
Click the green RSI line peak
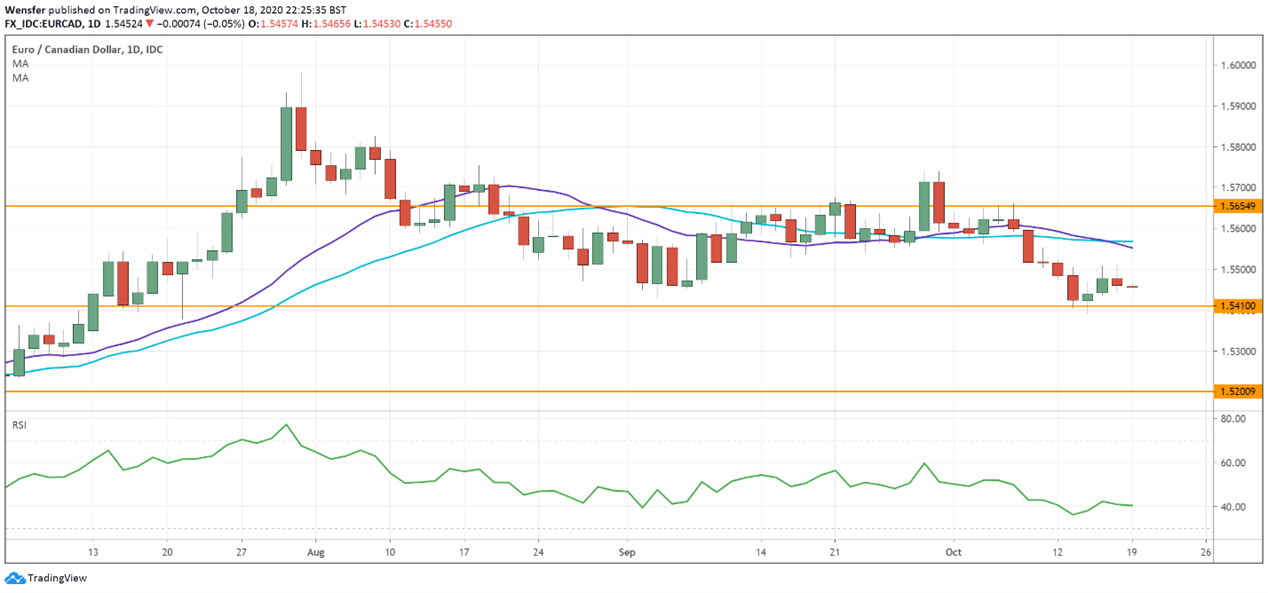(x=286, y=425)
